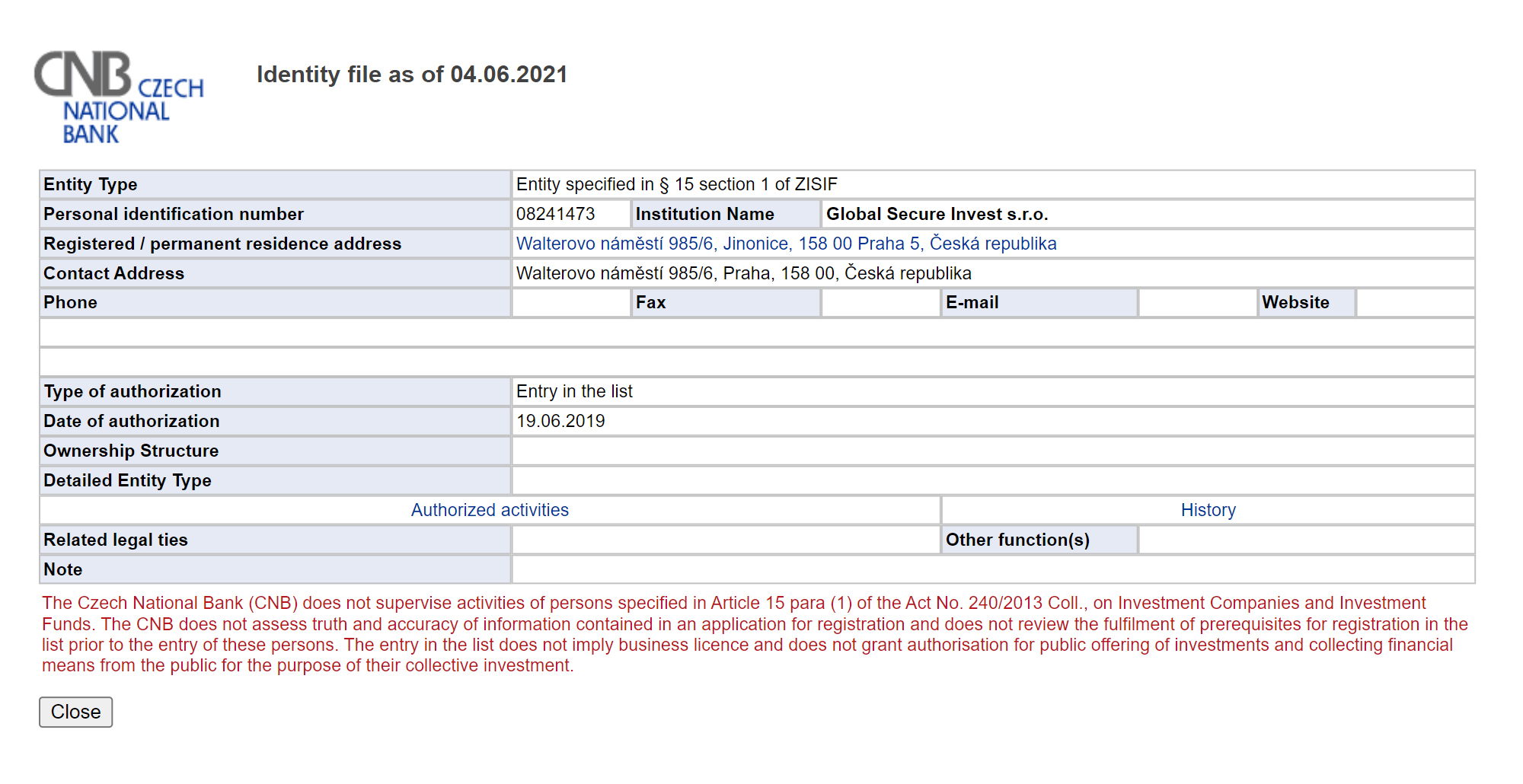Click the 'Registered / permanent residence address' label
Image resolution: width=1523 pixels, height=784 pixels.
click(x=222, y=244)
